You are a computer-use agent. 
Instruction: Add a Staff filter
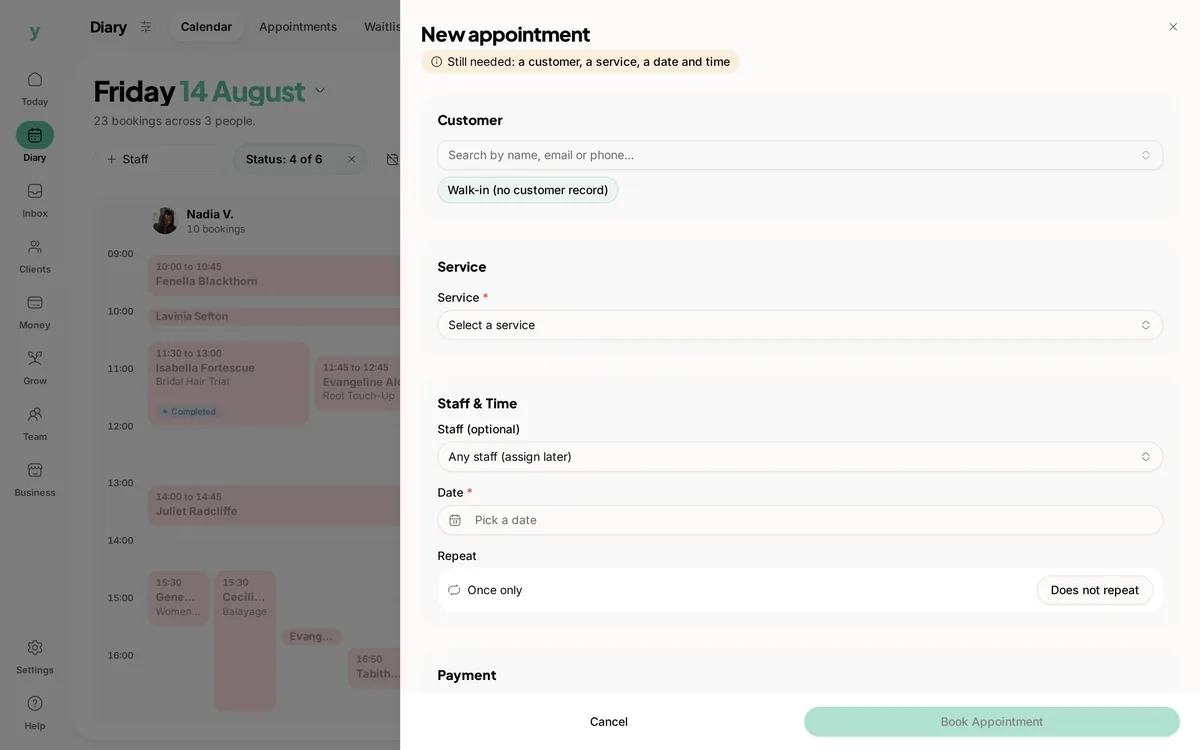[x=128, y=159]
